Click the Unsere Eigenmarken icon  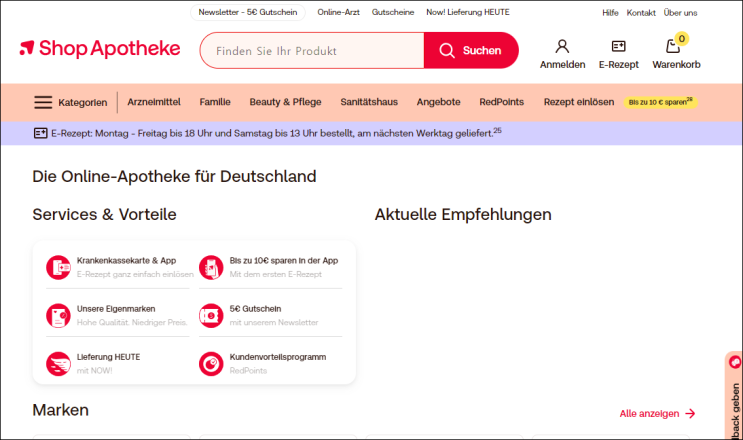tap(58, 316)
